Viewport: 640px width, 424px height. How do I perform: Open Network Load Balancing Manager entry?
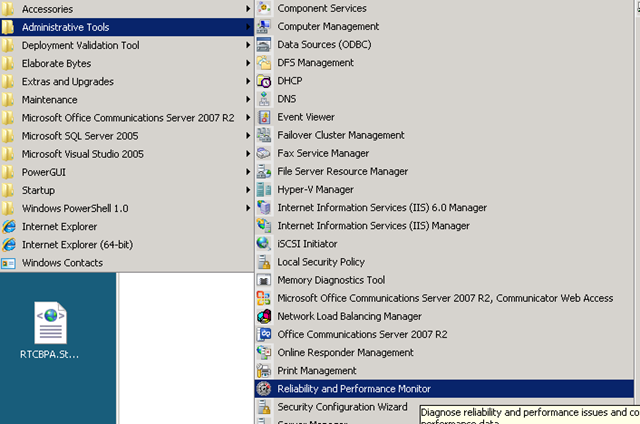[x=444, y=316]
